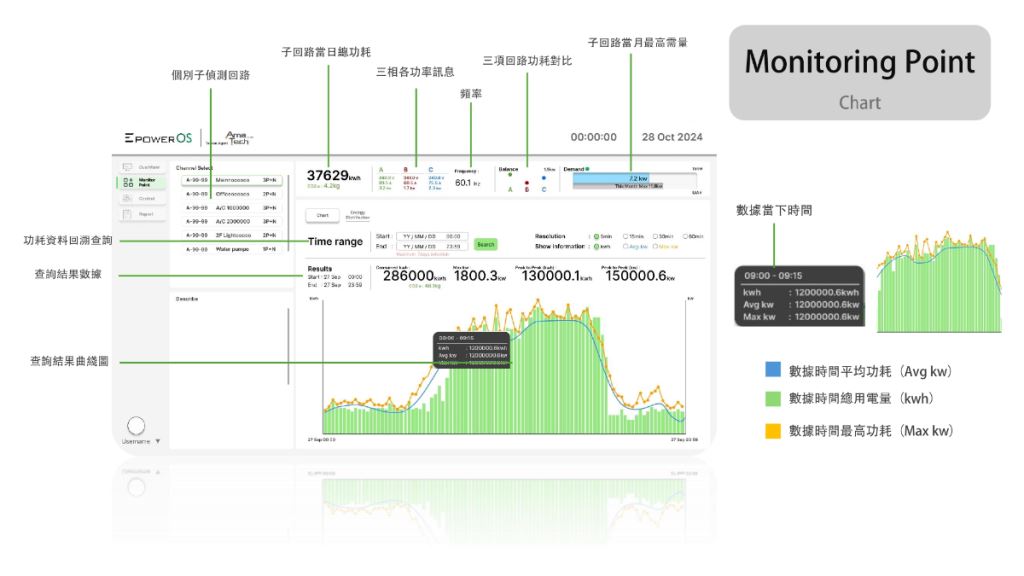Screen dimensions: 1024x576
Task: Click the 286000 kwh consumed result
Action: [x=414, y=276]
